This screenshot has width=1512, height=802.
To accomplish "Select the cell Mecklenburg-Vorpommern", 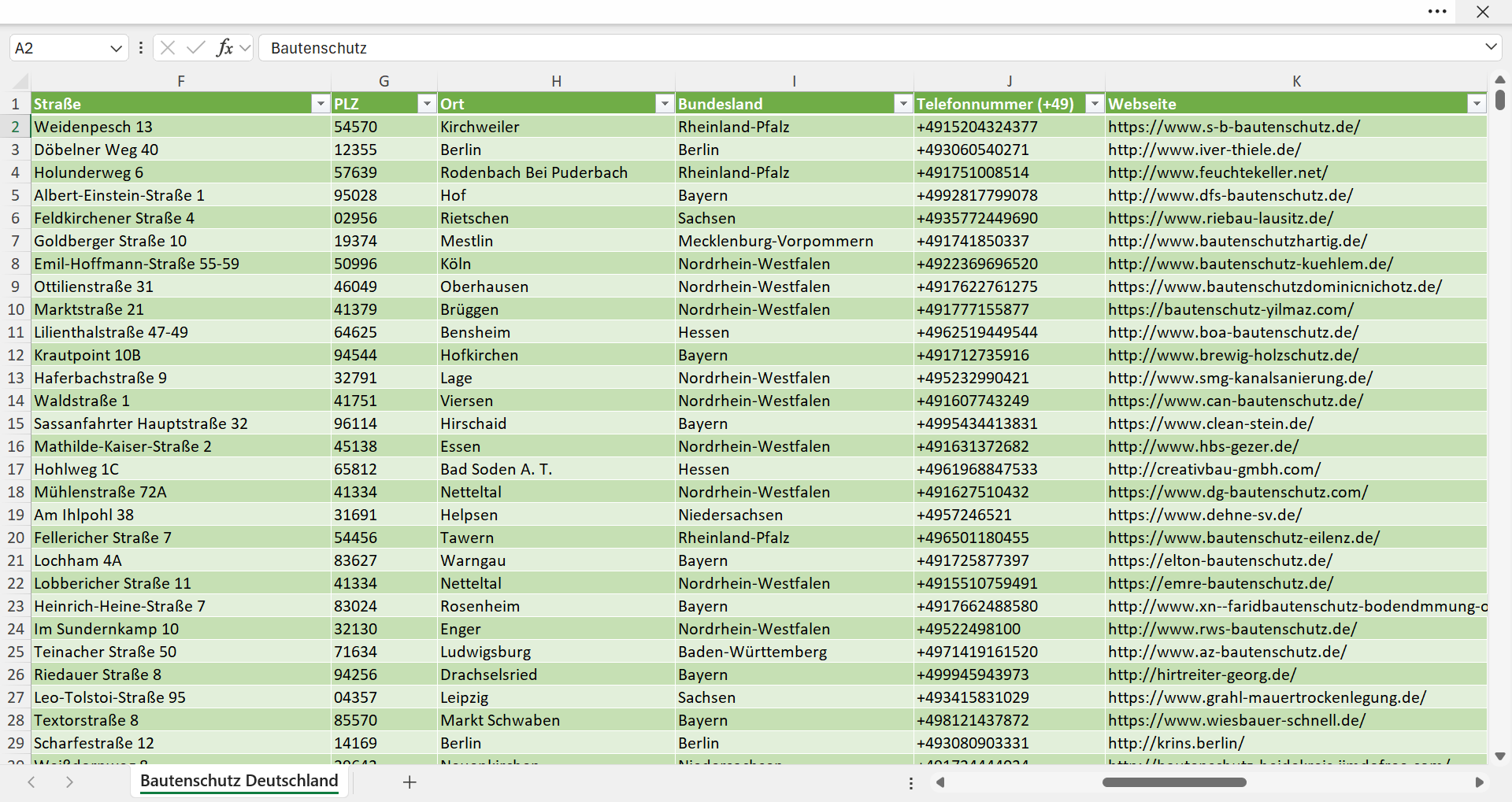I will point(795,241).
